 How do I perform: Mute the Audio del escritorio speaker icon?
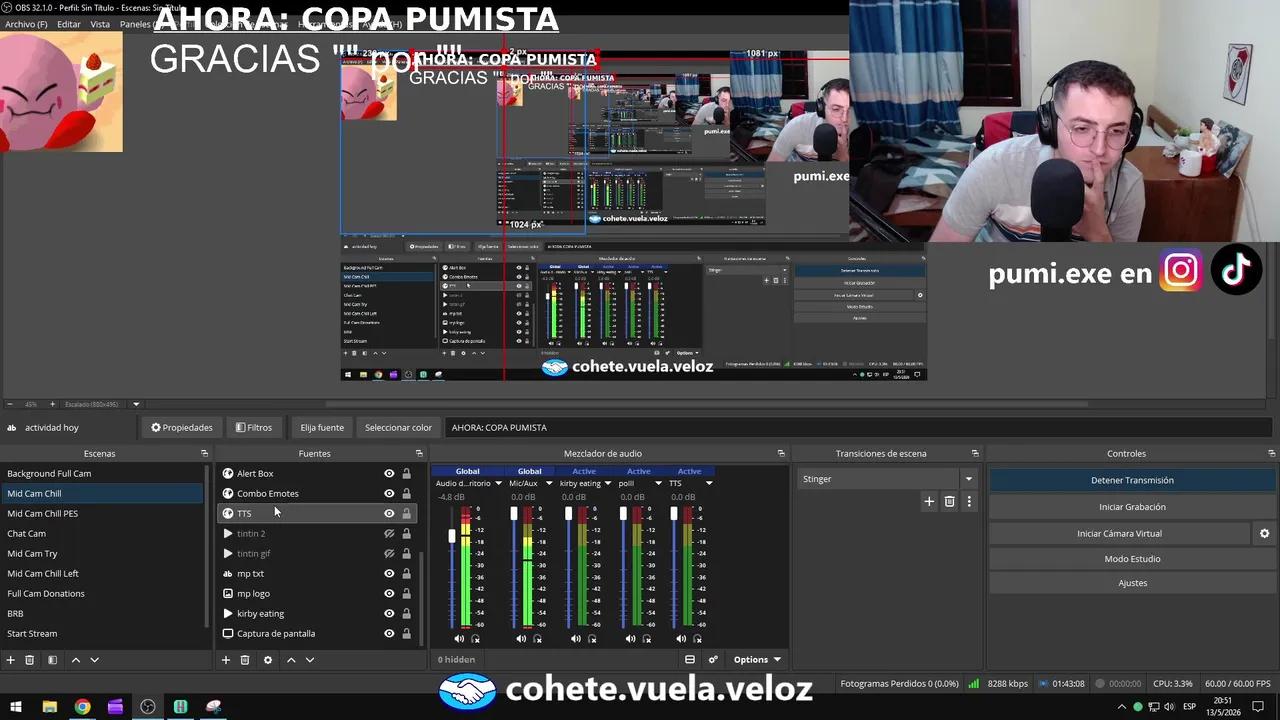[459, 639]
